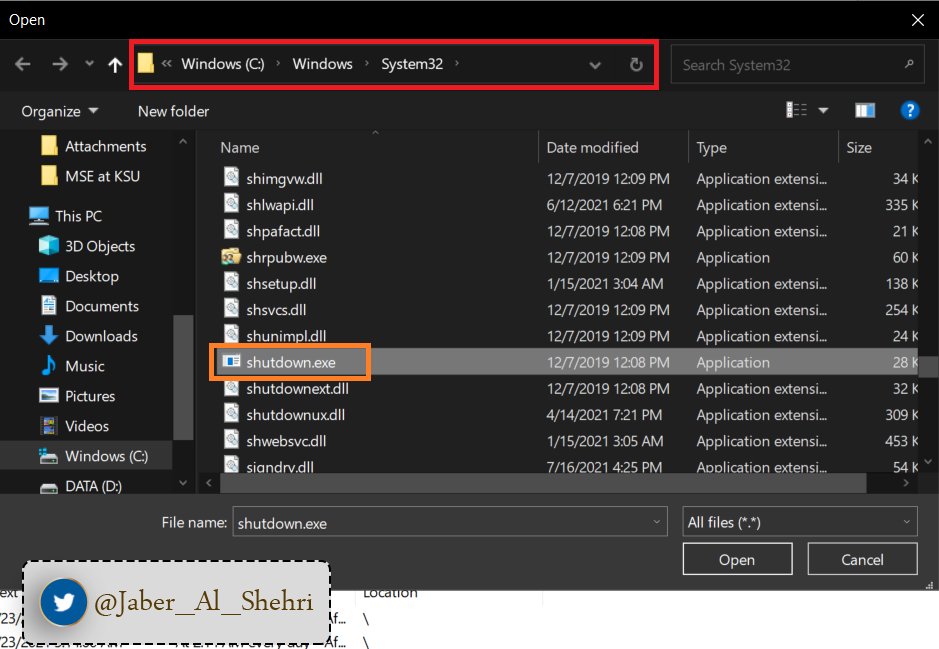The image size is (939, 649).
Task: Show the preview pane
Action: [865, 111]
